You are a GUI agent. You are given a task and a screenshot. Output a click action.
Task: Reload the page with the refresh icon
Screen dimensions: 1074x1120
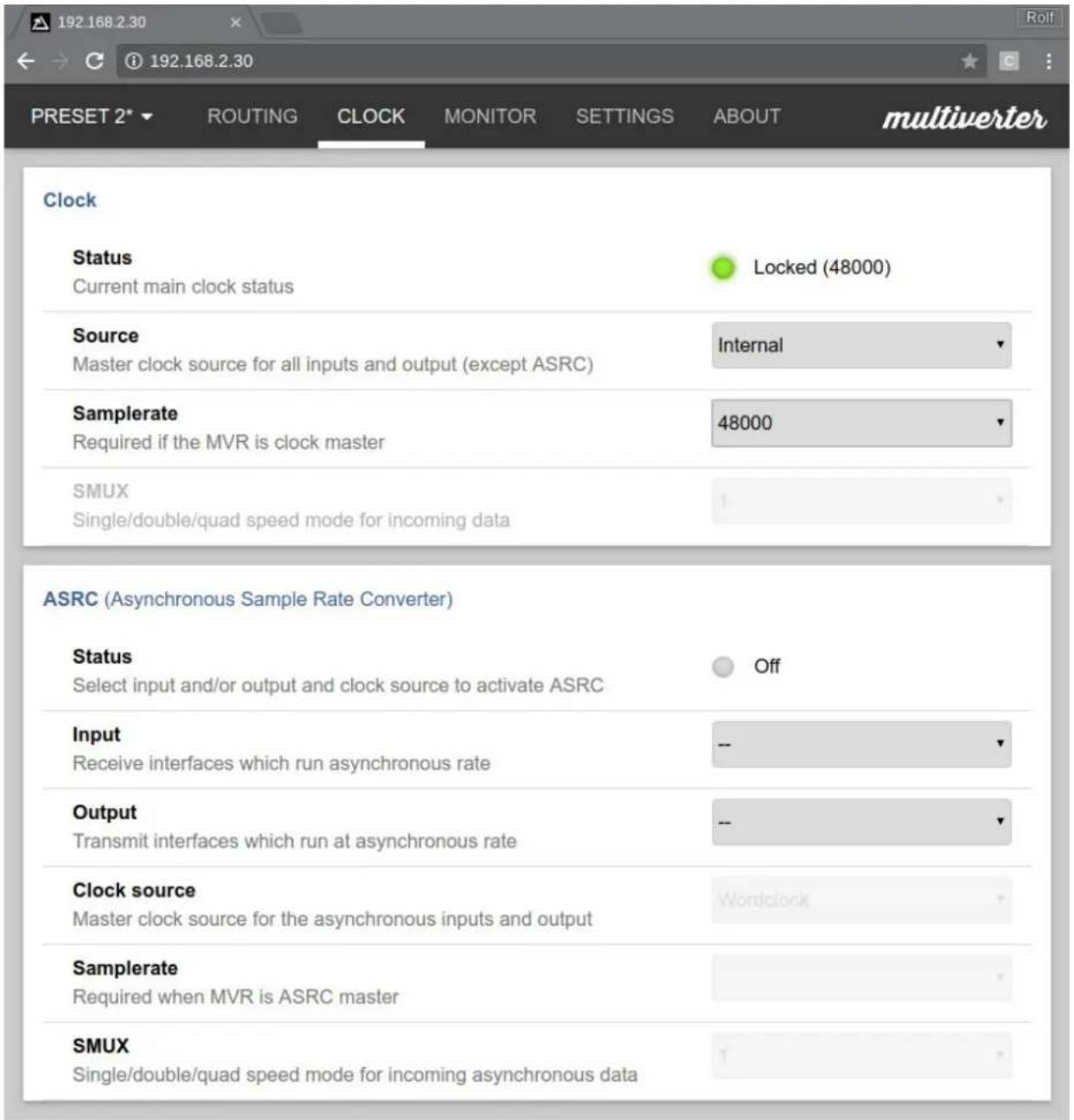(x=94, y=61)
